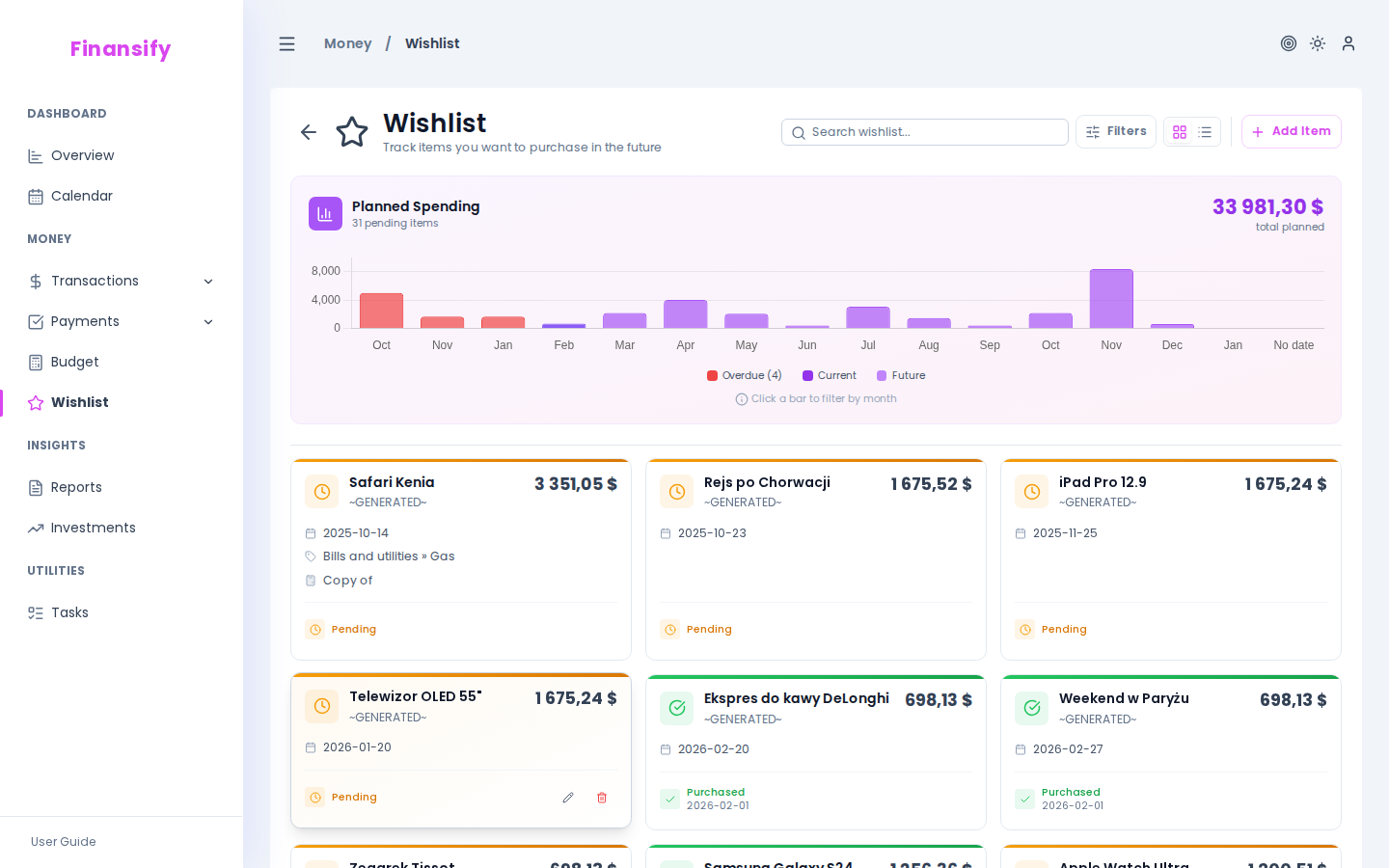Click the tall November bar in chart

[x=1111, y=299]
